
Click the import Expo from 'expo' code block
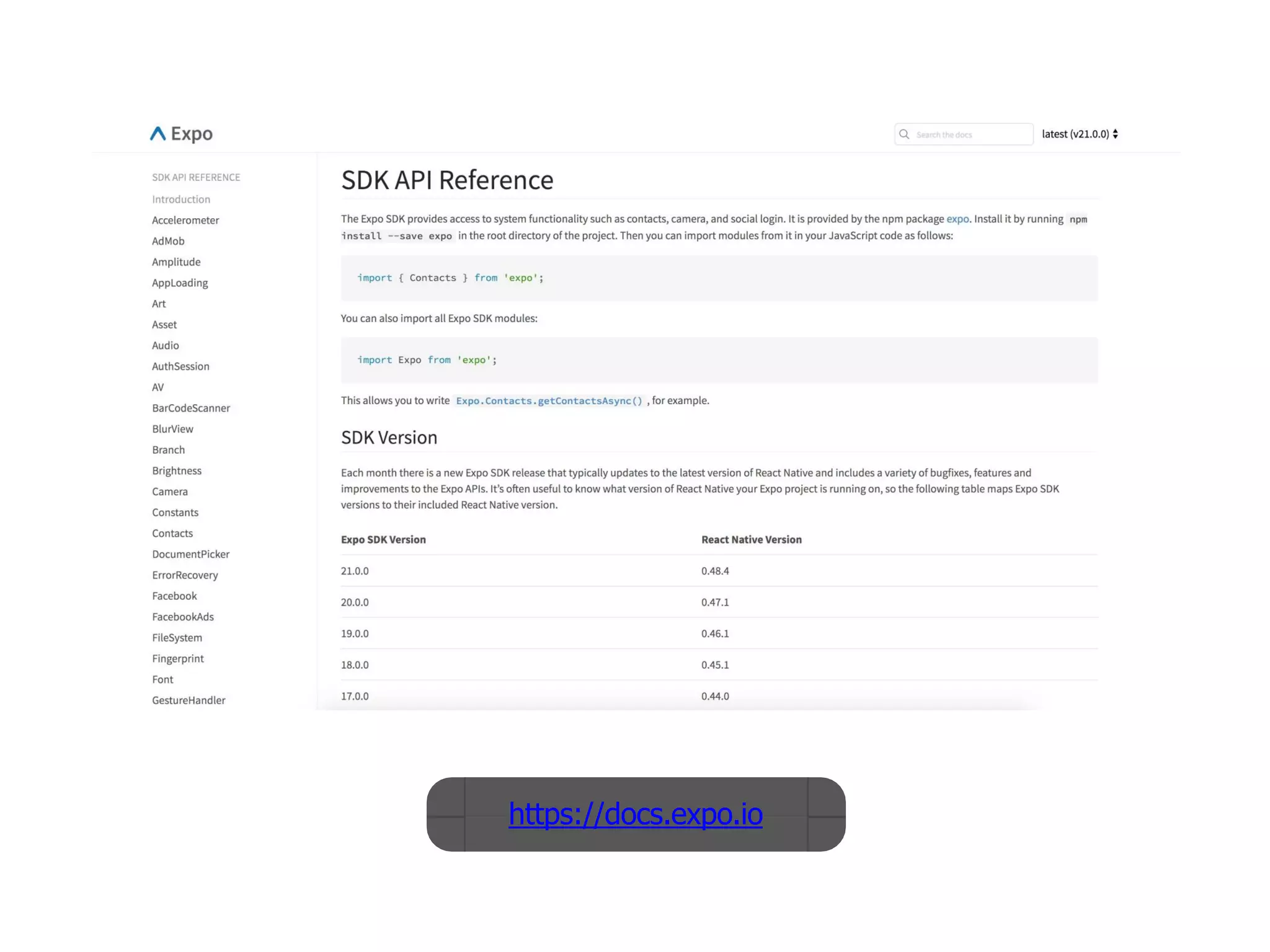[x=719, y=360]
